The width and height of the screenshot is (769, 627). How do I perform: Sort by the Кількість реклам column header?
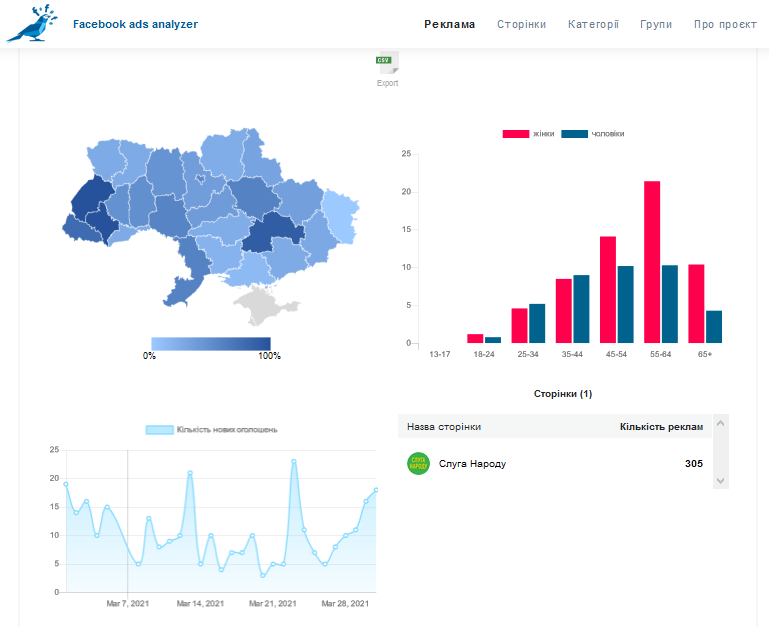660,427
